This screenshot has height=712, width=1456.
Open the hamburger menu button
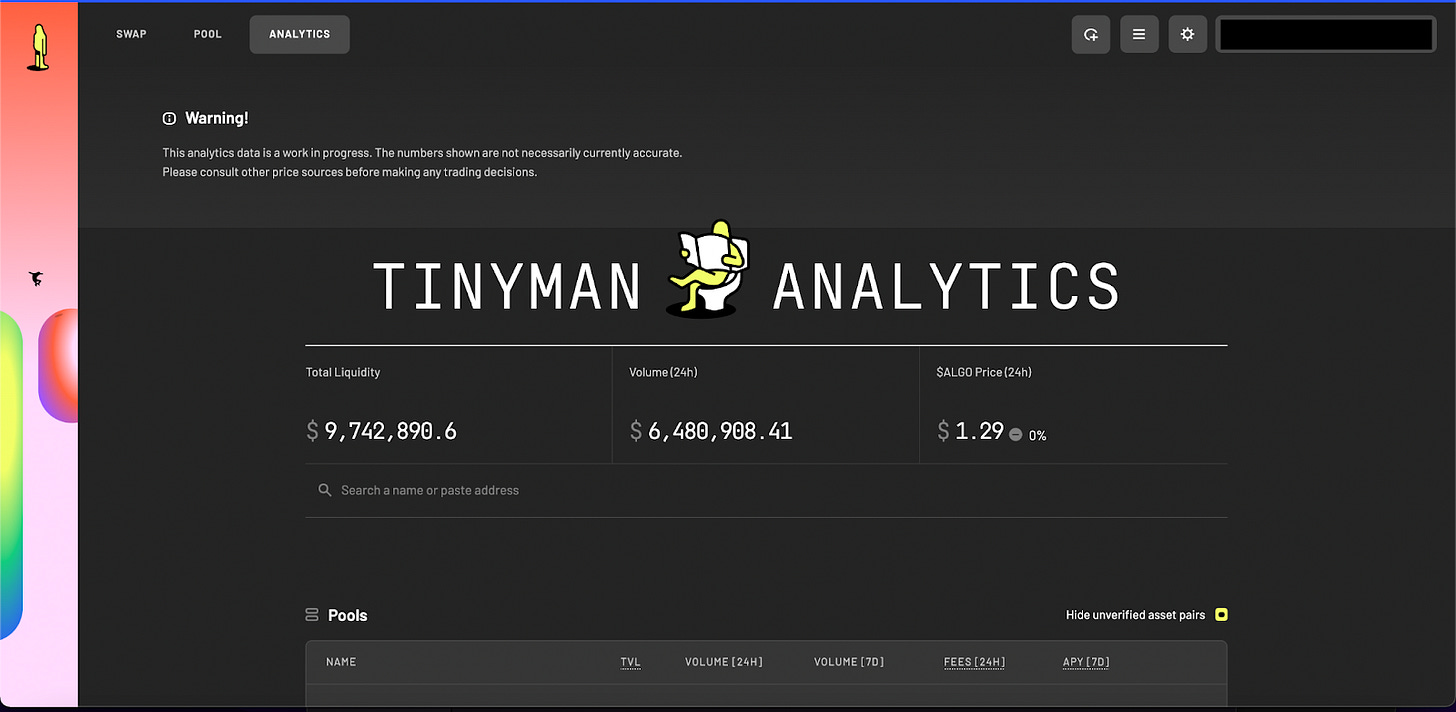(1139, 34)
